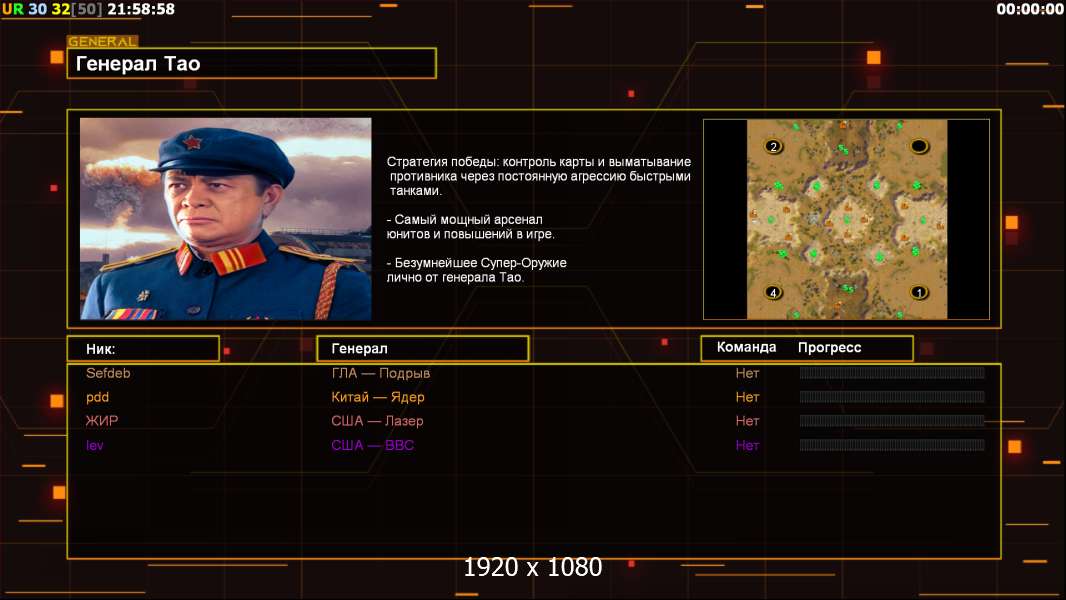Click the Прогресс column header
The width and height of the screenshot is (1066, 600).
[829, 347]
